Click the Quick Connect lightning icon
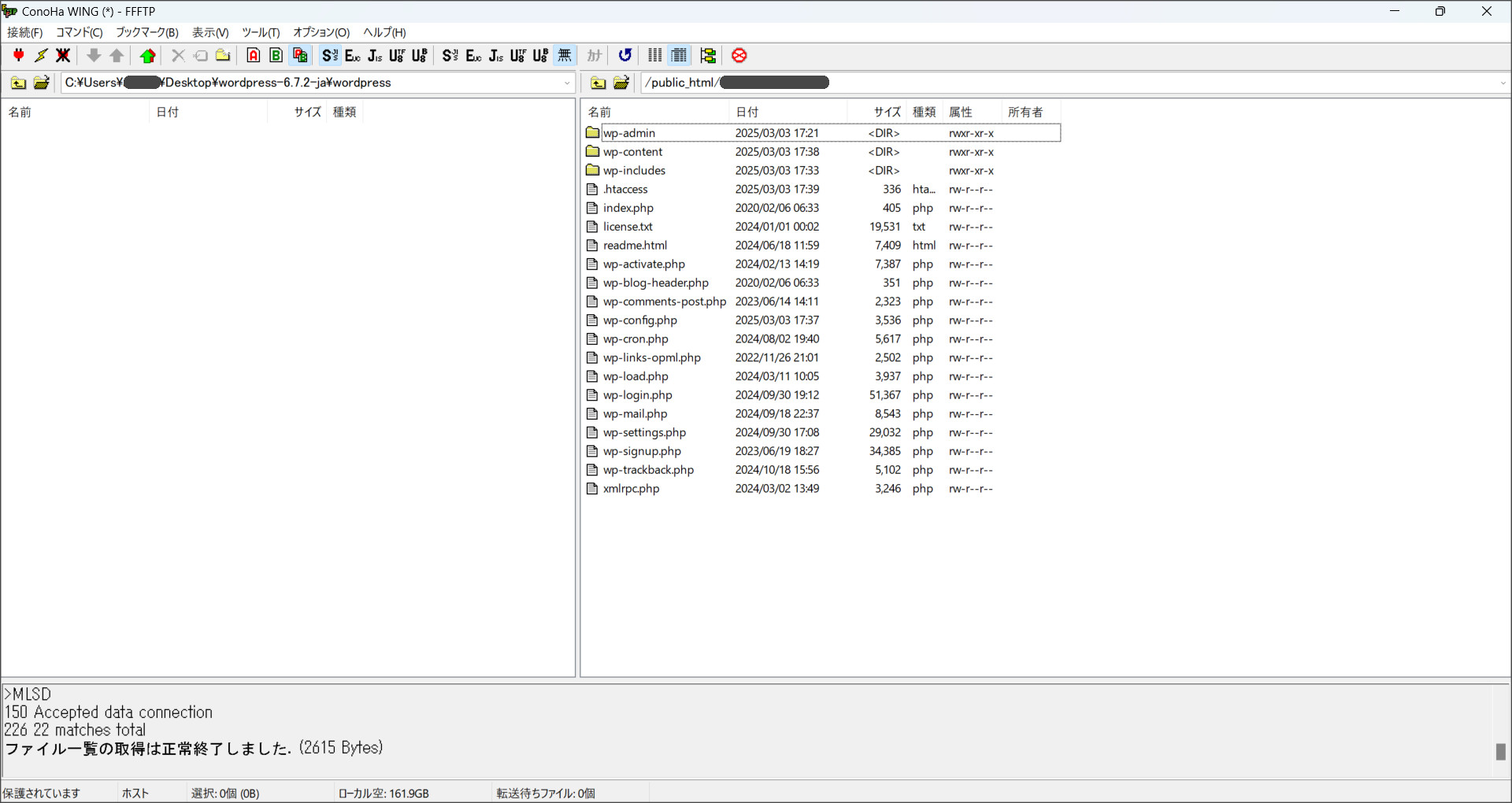1512x803 pixels. coord(41,55)
